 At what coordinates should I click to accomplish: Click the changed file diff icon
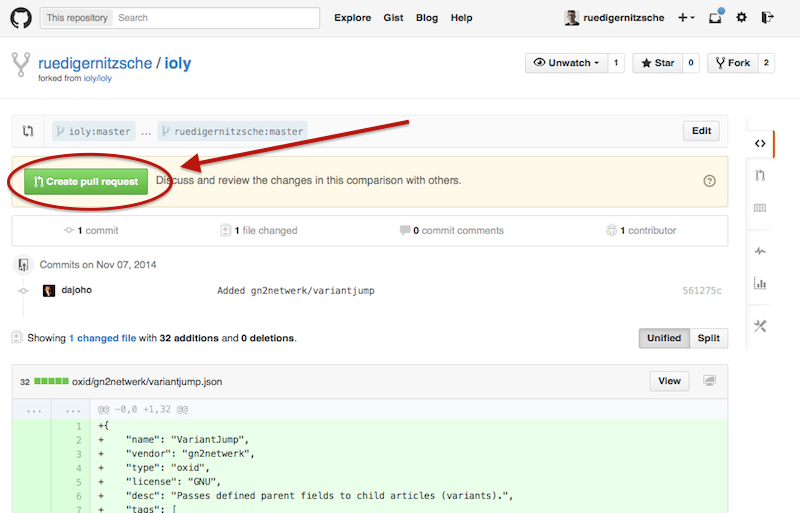(x=17, y=337)
